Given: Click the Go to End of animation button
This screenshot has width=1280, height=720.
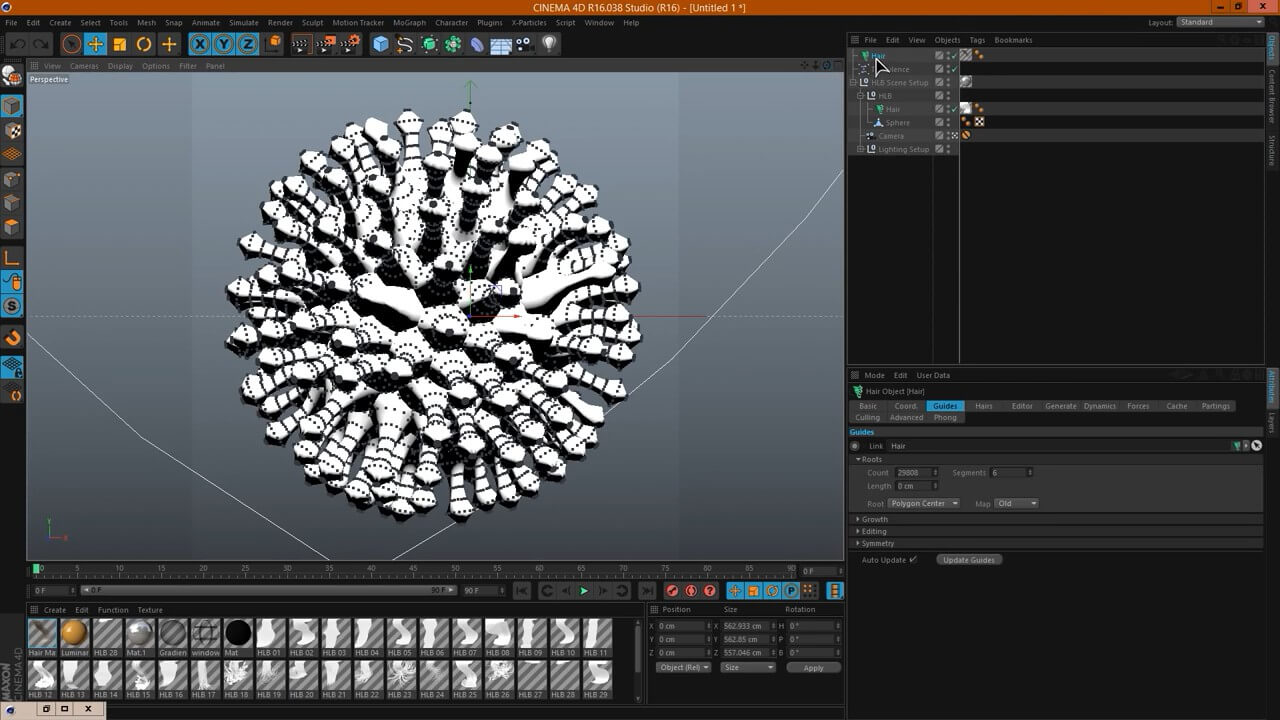Looking at the screenshot, I should pos(646,591).
